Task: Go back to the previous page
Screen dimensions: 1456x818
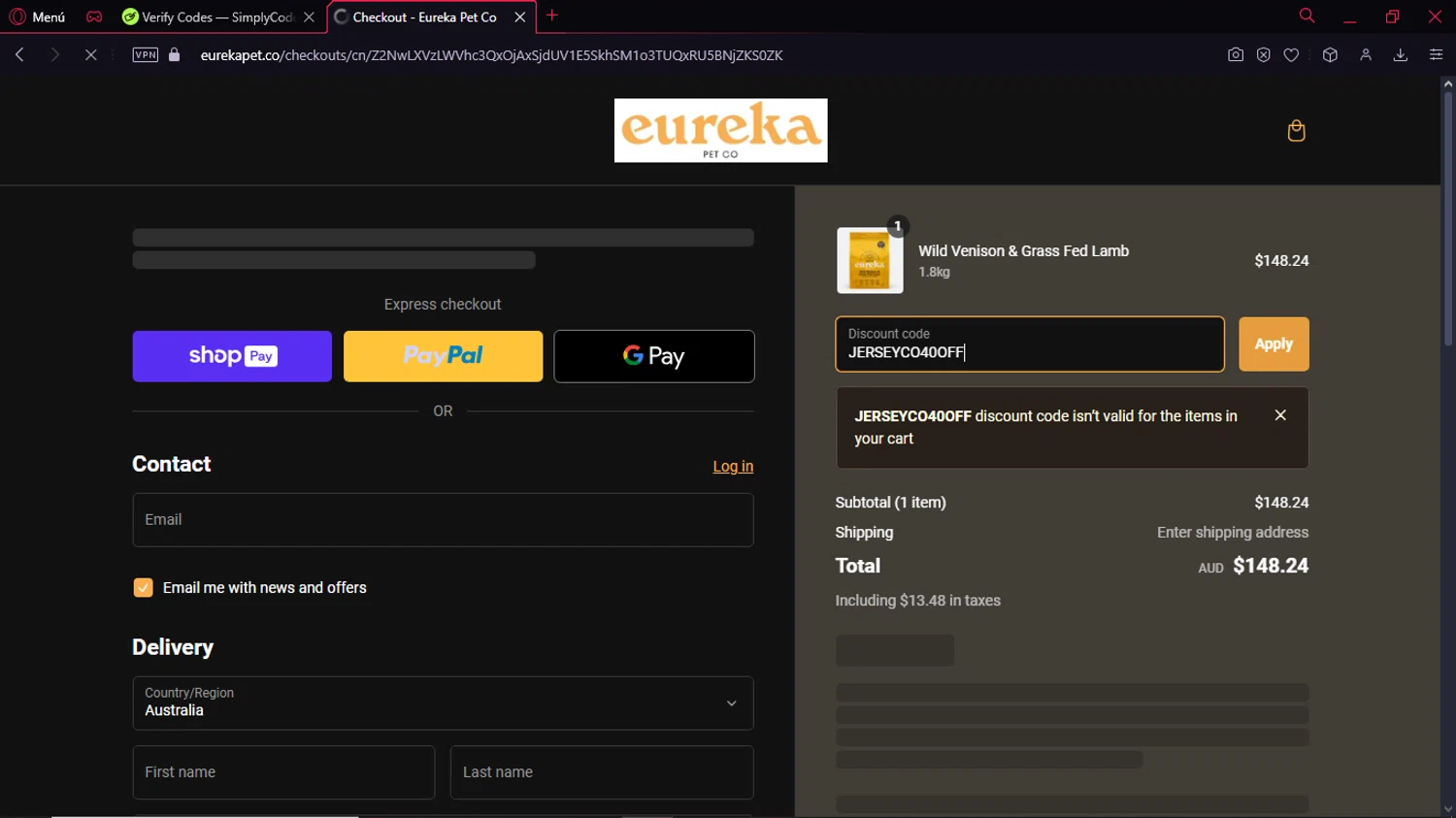Action: coord(19,55)
